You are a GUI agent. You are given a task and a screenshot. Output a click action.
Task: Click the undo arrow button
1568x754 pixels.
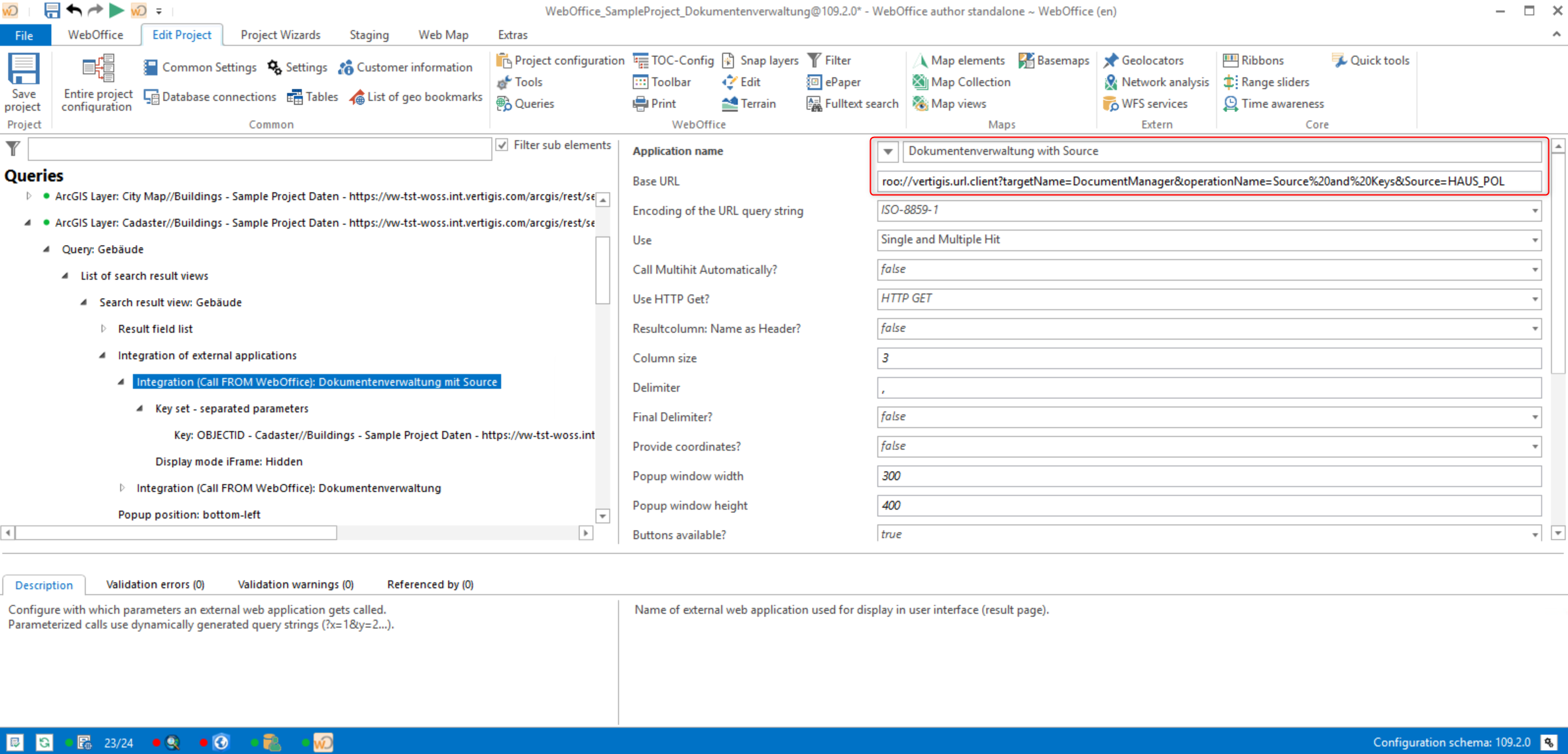pyautogui.click(x=73, y=10)
